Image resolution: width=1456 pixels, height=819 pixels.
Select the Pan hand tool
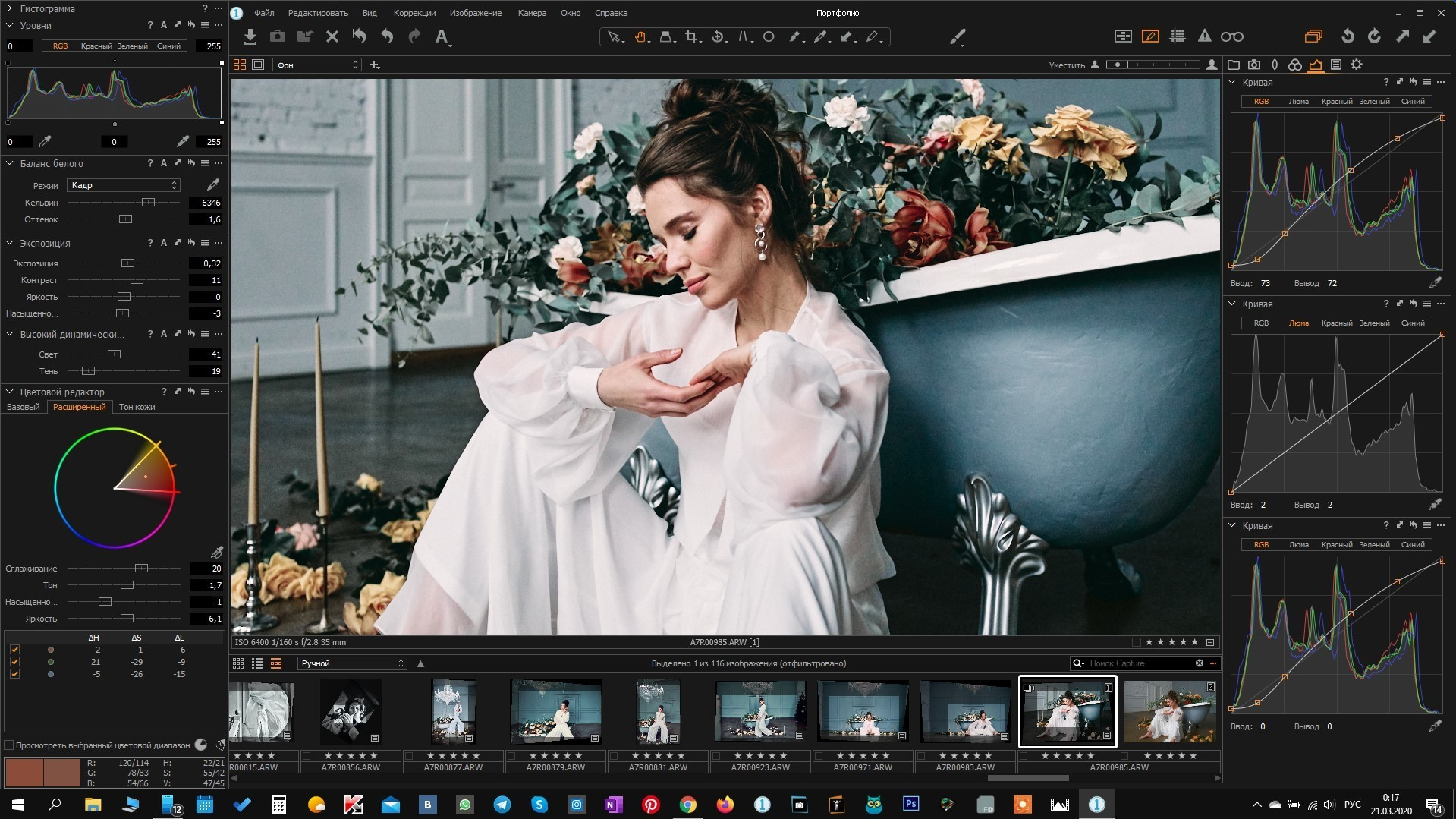(640, 36)
